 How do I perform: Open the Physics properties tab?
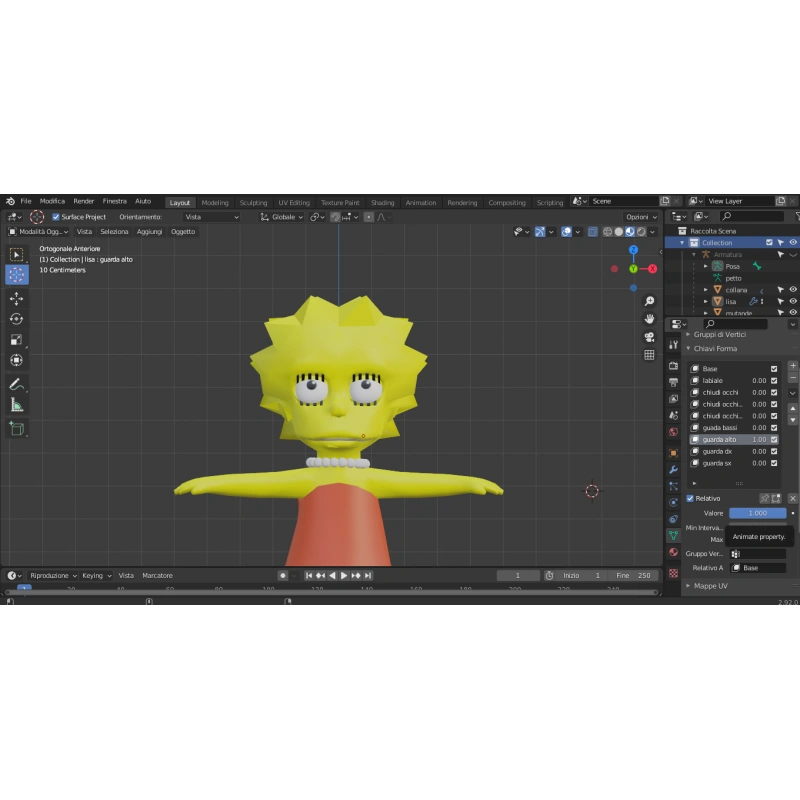click(673, 503)
